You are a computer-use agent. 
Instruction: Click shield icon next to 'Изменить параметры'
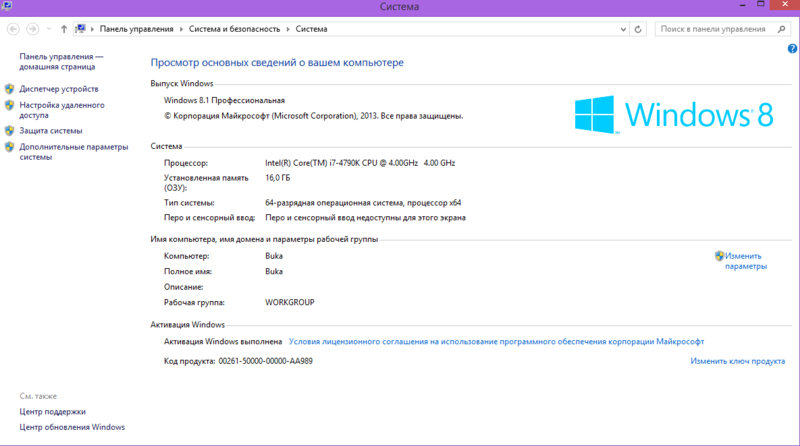coord(719,256)
